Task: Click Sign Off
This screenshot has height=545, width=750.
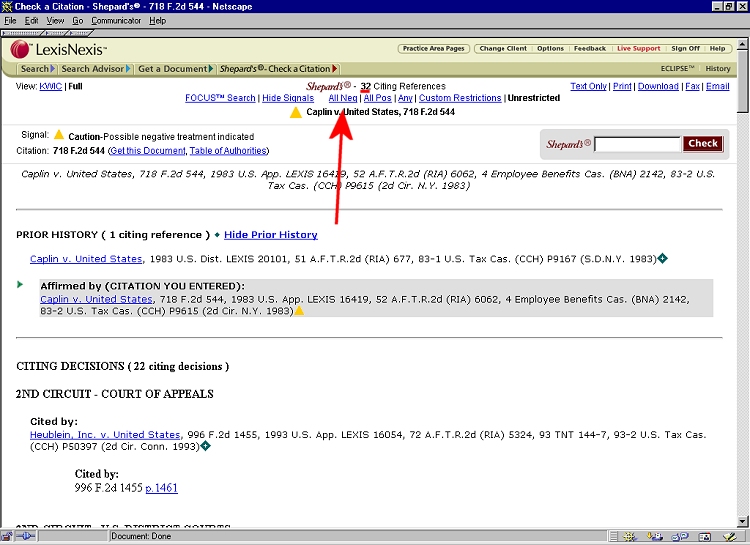Action: (x=685, y=49)
